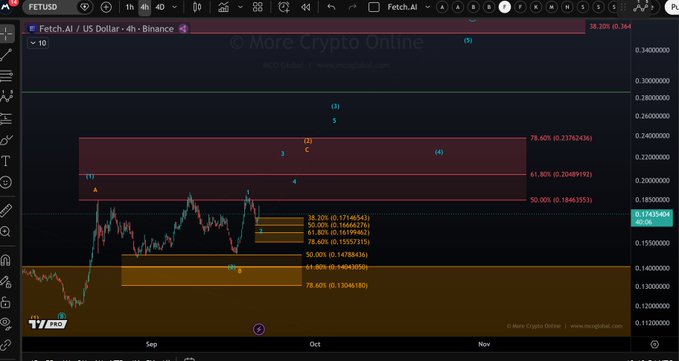Switch to the 4D timeframe

[x=160, y=7]
